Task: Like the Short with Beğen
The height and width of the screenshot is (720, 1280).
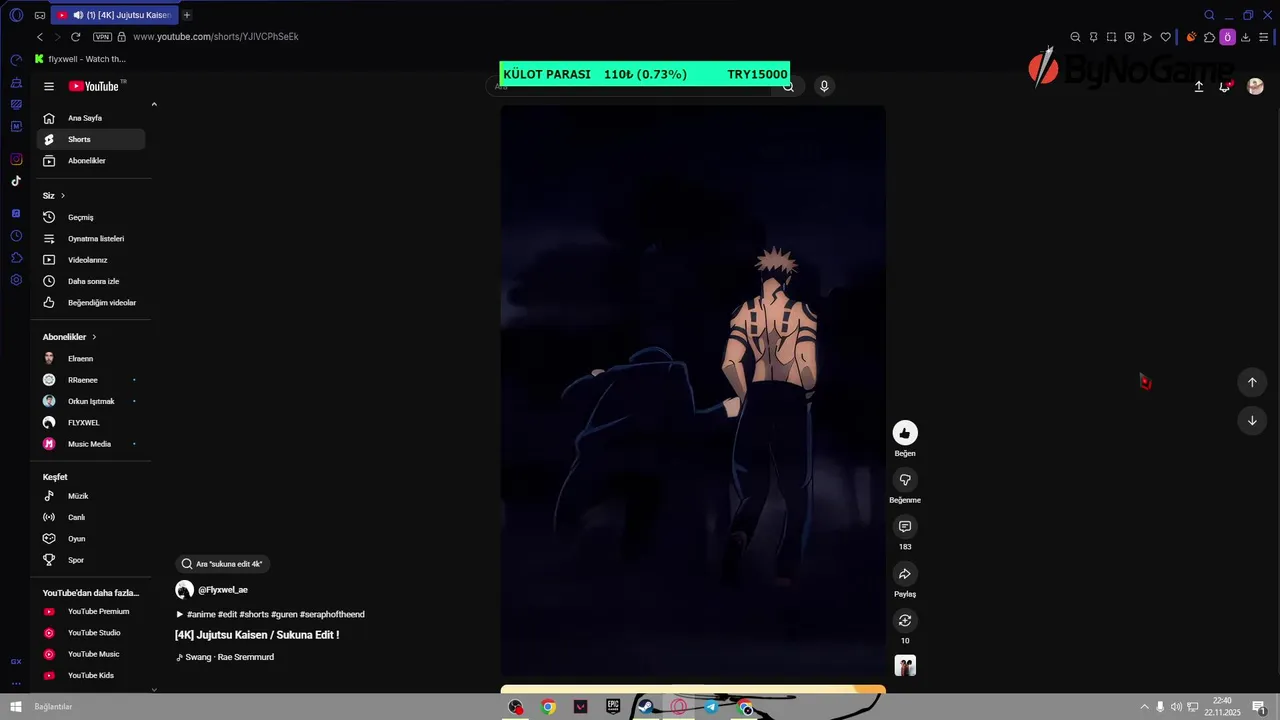Action: pos(905,433)
